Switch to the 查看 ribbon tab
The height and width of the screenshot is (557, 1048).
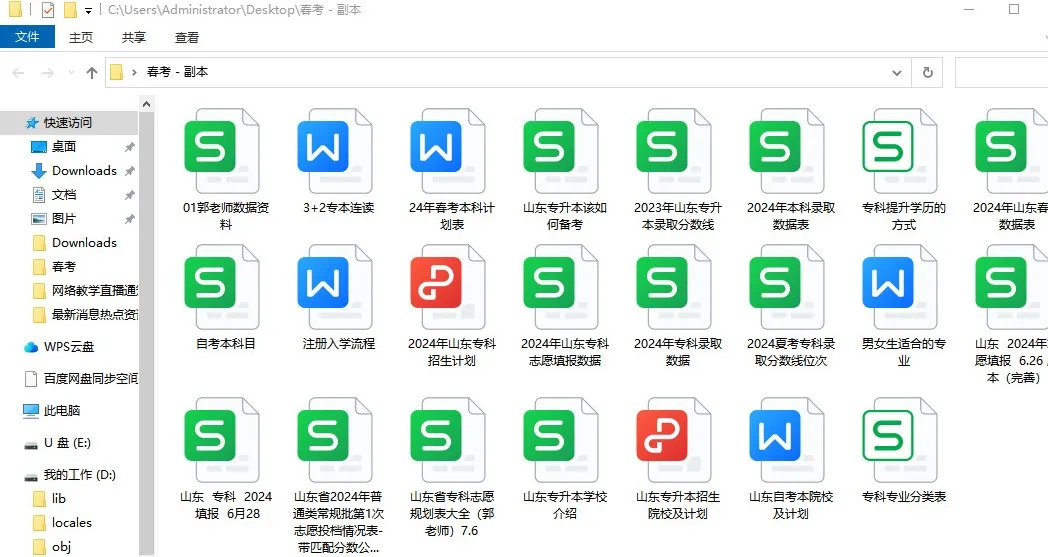[x=186, y=37]
